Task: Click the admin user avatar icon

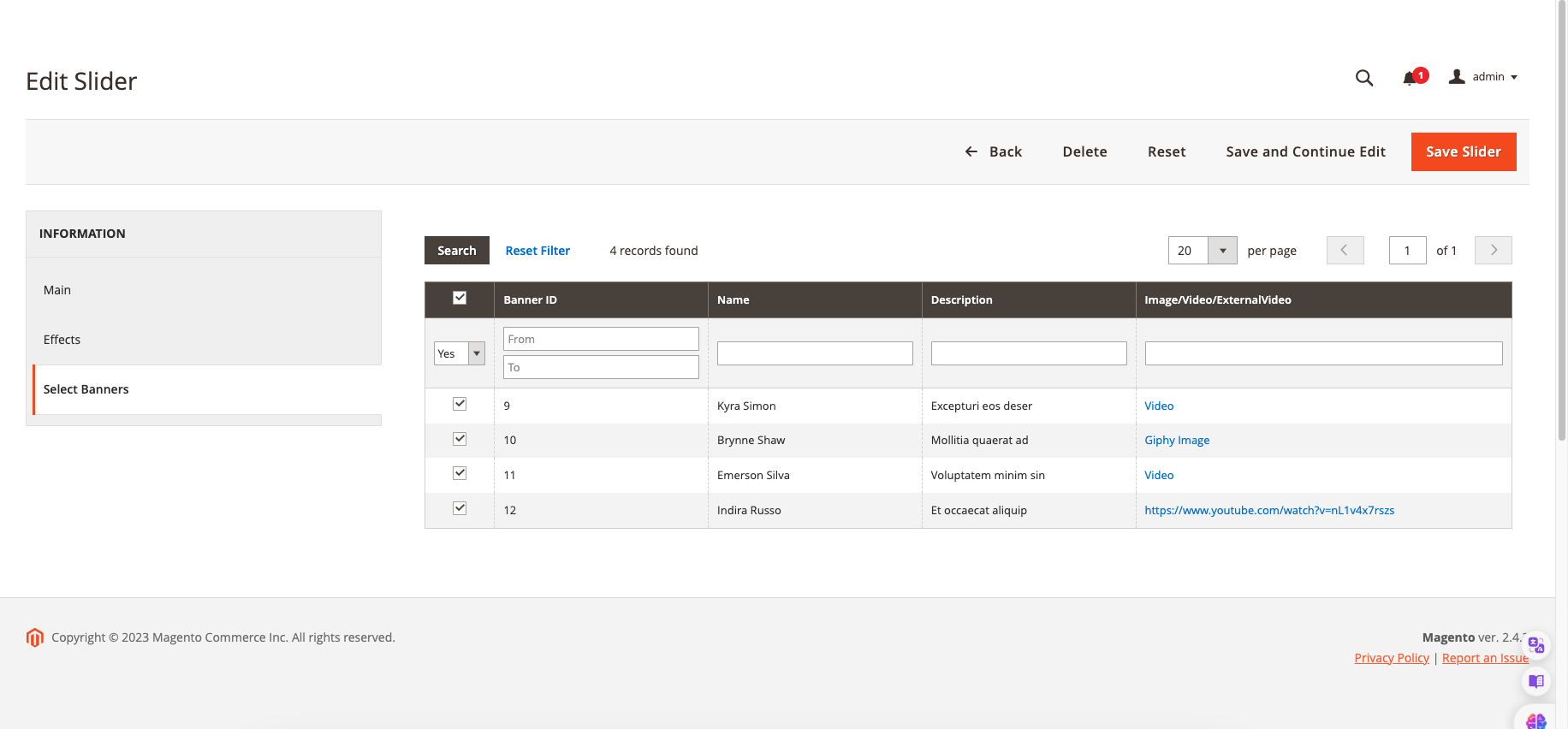Action: pos(1457,76)
